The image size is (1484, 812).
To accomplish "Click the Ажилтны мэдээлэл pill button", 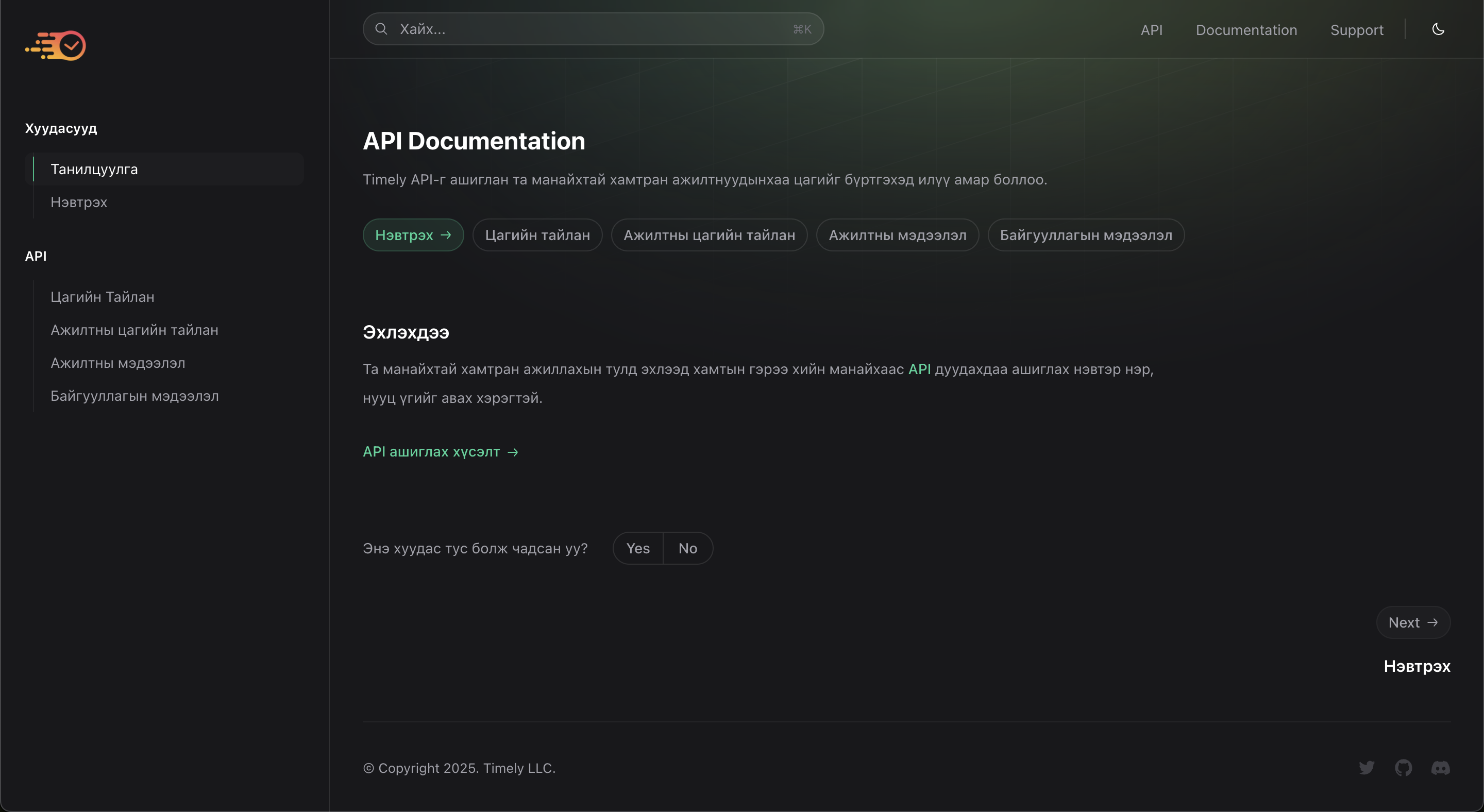I will coord(898,235).
